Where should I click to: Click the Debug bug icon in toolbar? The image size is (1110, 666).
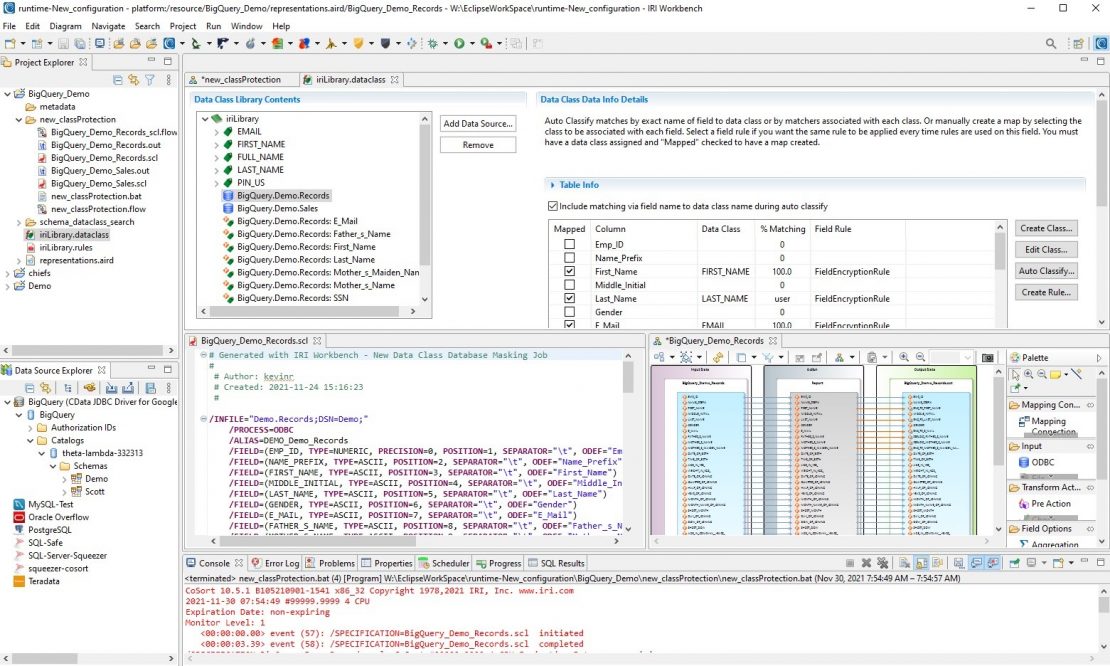point(433,43)
